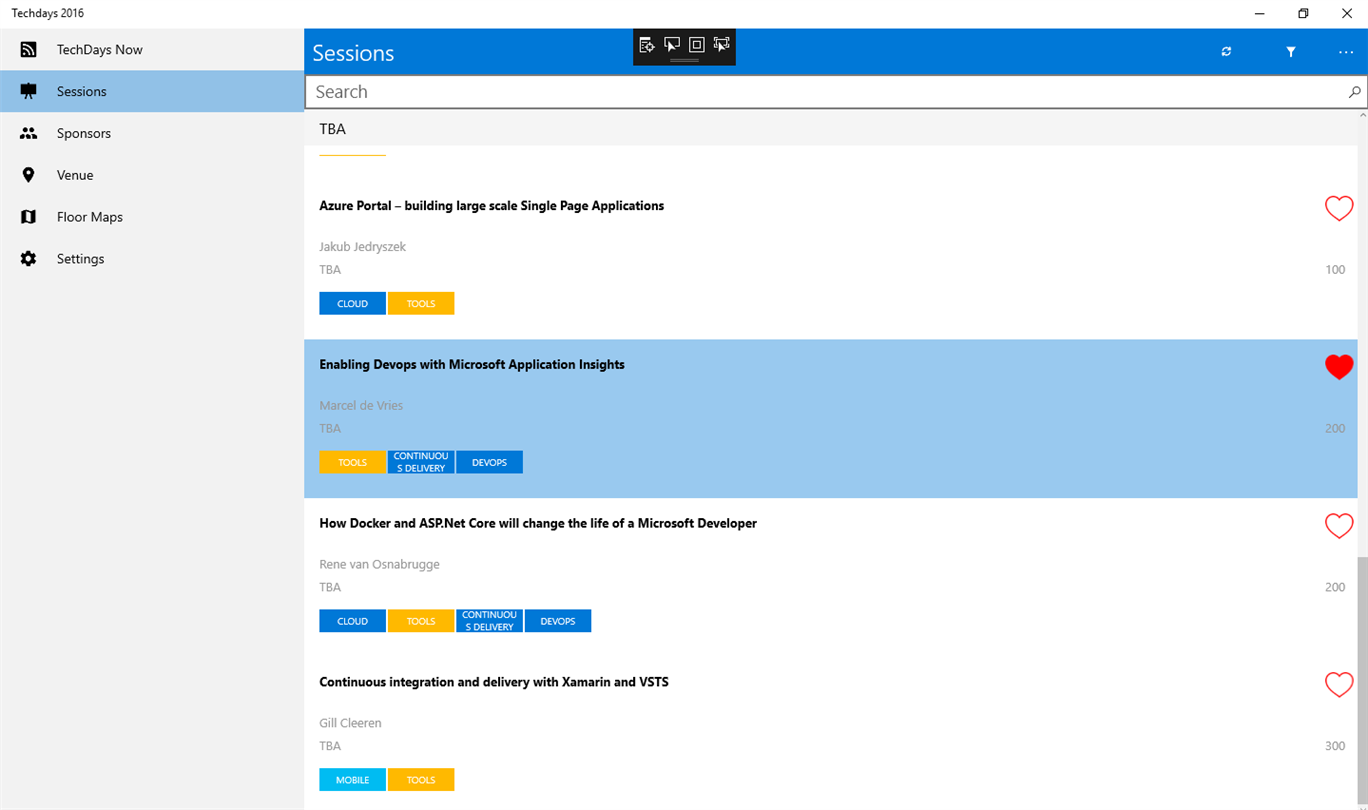Image resolution: width=1368 pixels, height=810 pixels.
Task: Favorite the Azure Portal session
Action: pos(1339,208)
